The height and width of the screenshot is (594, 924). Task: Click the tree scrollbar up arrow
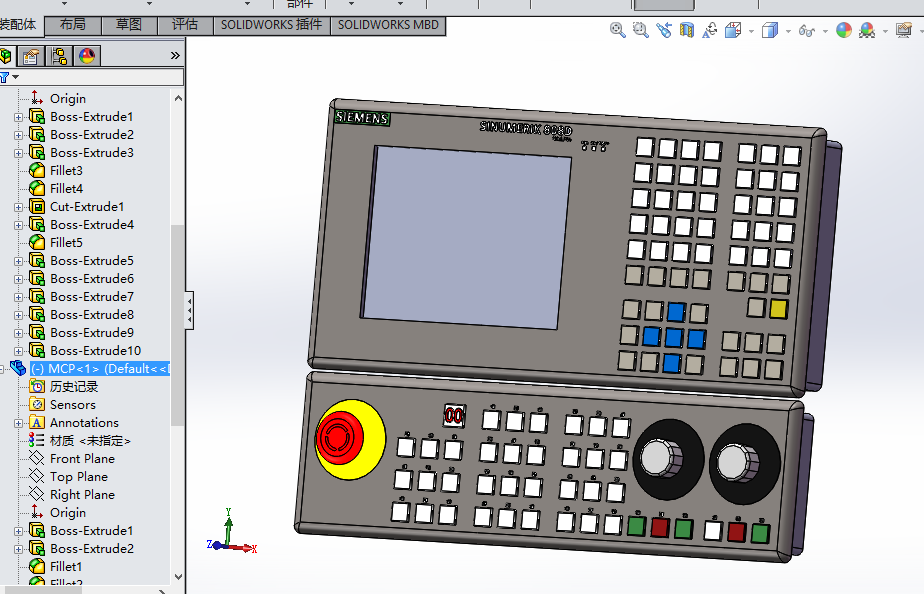coord(178,98)
